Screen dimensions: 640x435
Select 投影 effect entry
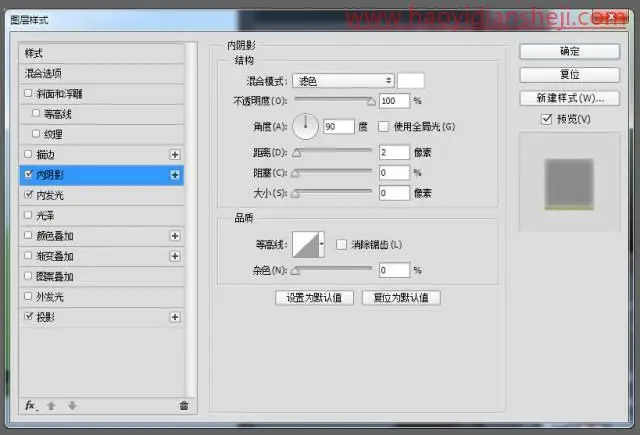102,317
